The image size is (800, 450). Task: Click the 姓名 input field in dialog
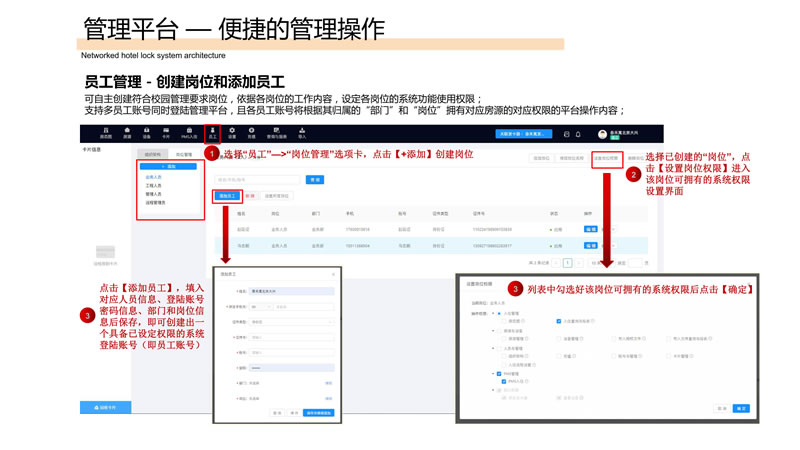click(291, 292)
